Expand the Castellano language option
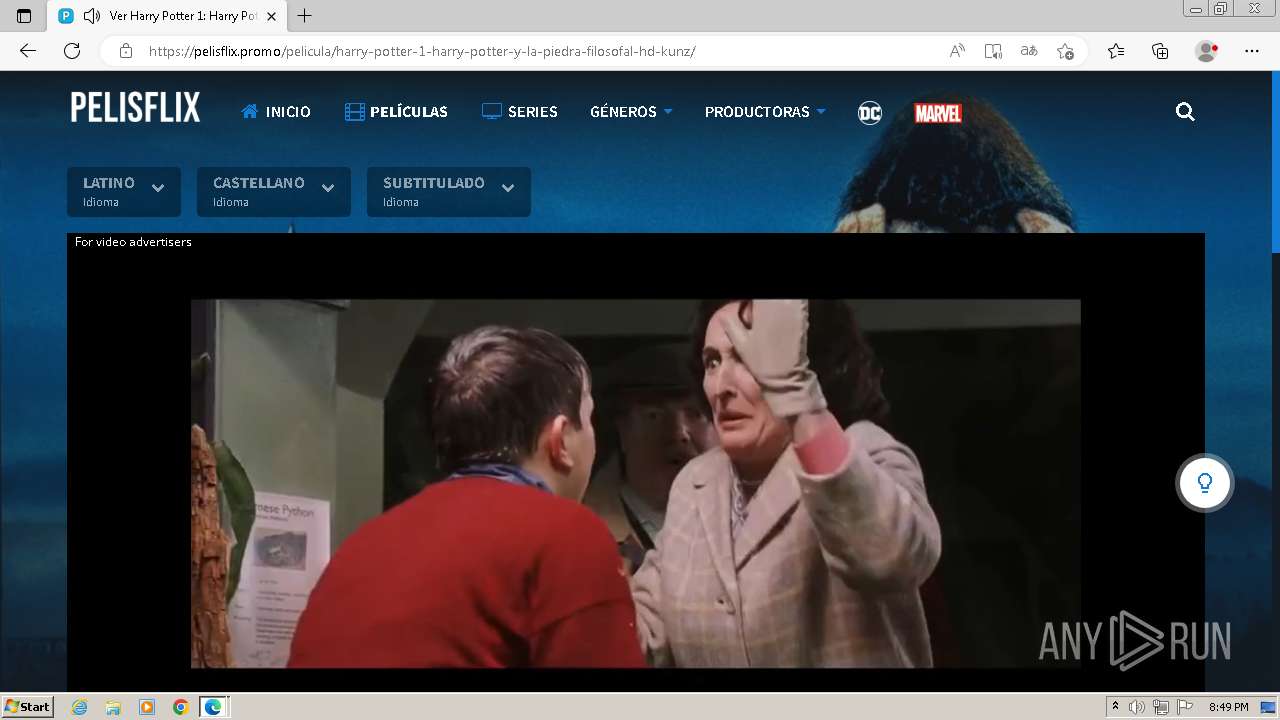This screenshot has height=720, width=1280. coord(274,192)
